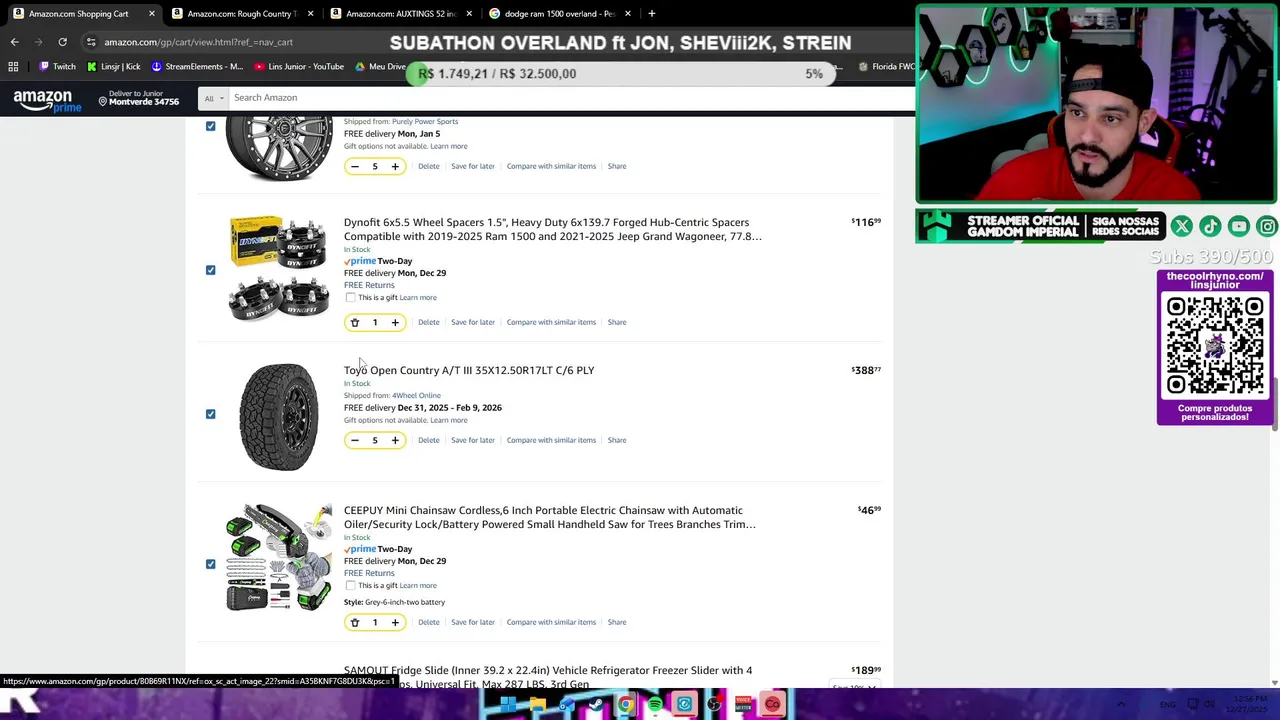Increase quantity of CEEPUY Mini Chainsaw

[x=395, y=622]
